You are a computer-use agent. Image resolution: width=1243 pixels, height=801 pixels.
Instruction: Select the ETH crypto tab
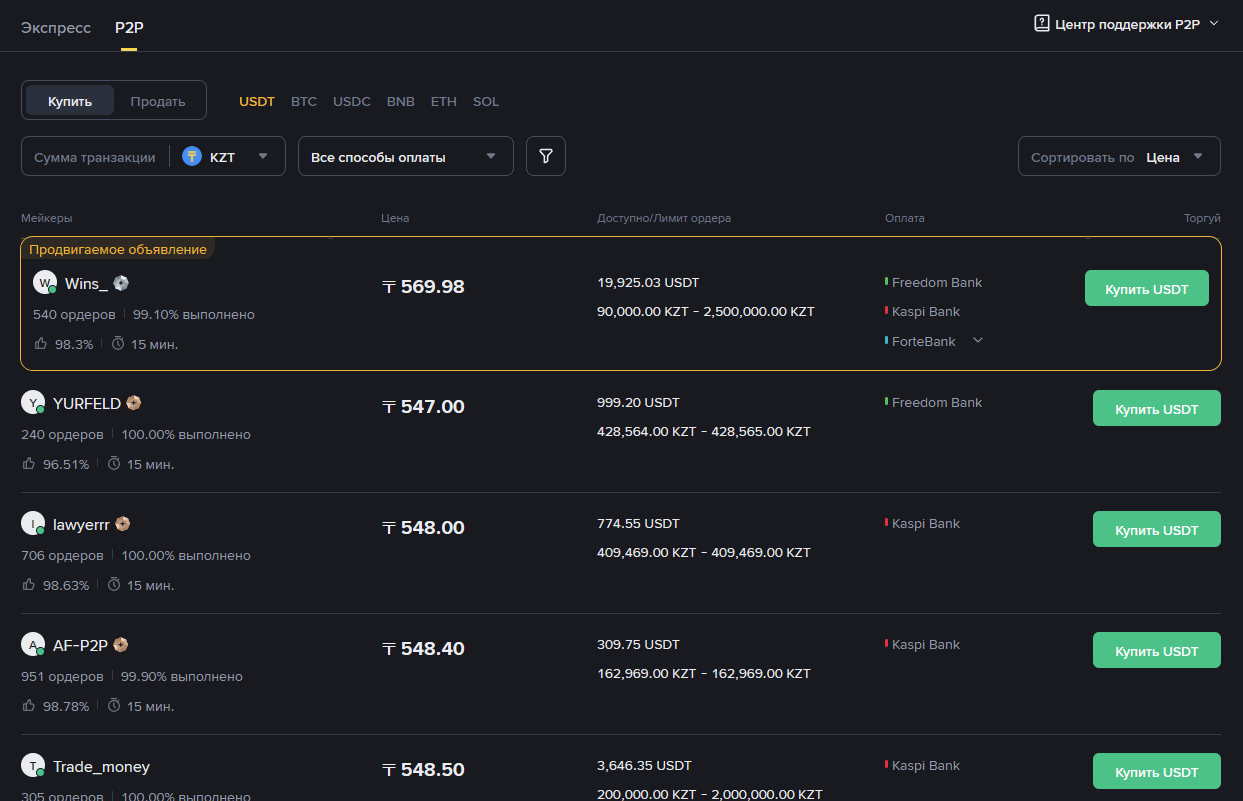443,101
